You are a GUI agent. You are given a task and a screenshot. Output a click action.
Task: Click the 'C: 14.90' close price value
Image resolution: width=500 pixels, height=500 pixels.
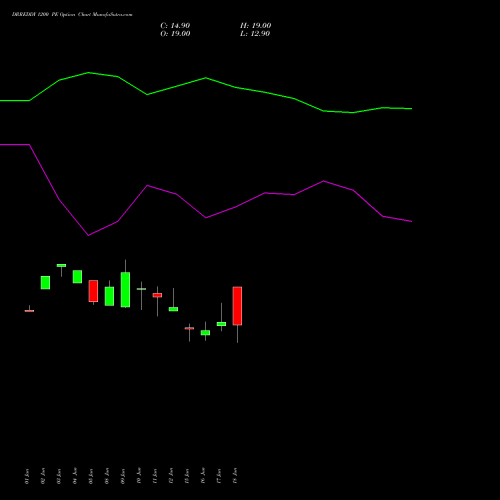click(x=175, y=26)
